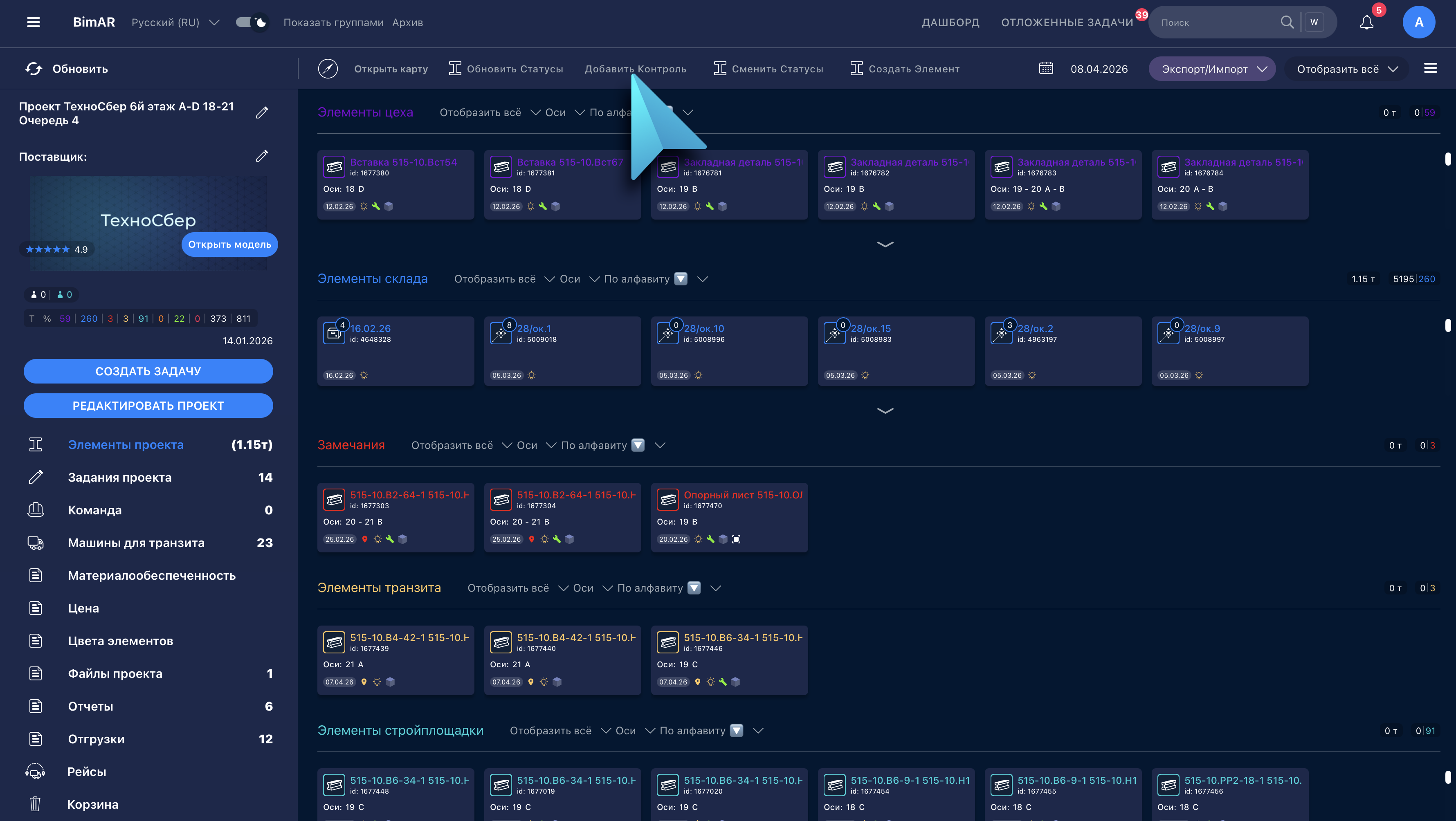
Task: Toggle the dark mode switch
Action: point(252,22)
